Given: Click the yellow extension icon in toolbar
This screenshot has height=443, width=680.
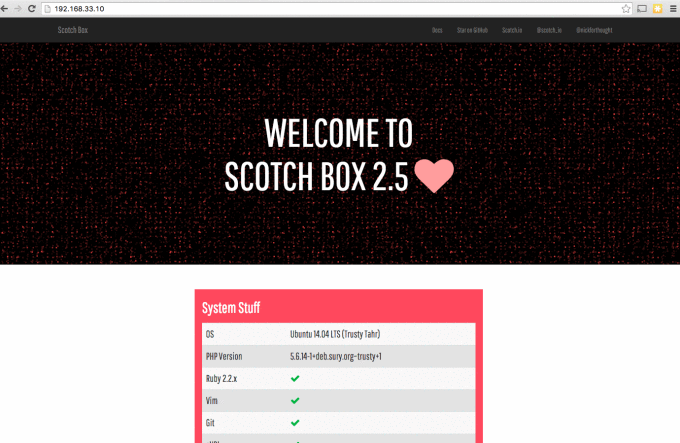Looking at the screenshot, I should (x=657, y=9).
